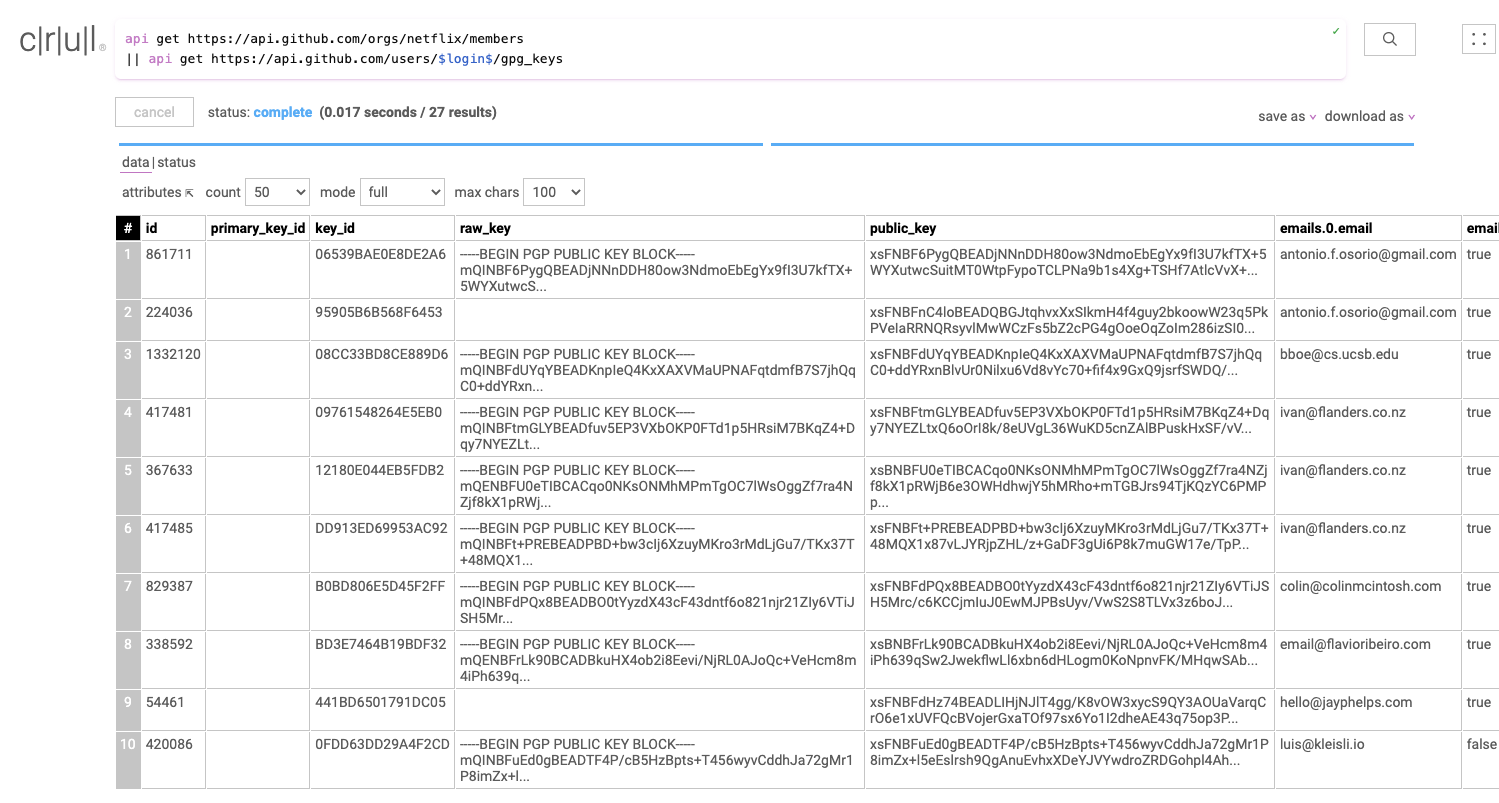Image resolution: width=1499 pixels, height=803 pixels.
Task: Click the # header cell in table
Action: tap(127, 228)
